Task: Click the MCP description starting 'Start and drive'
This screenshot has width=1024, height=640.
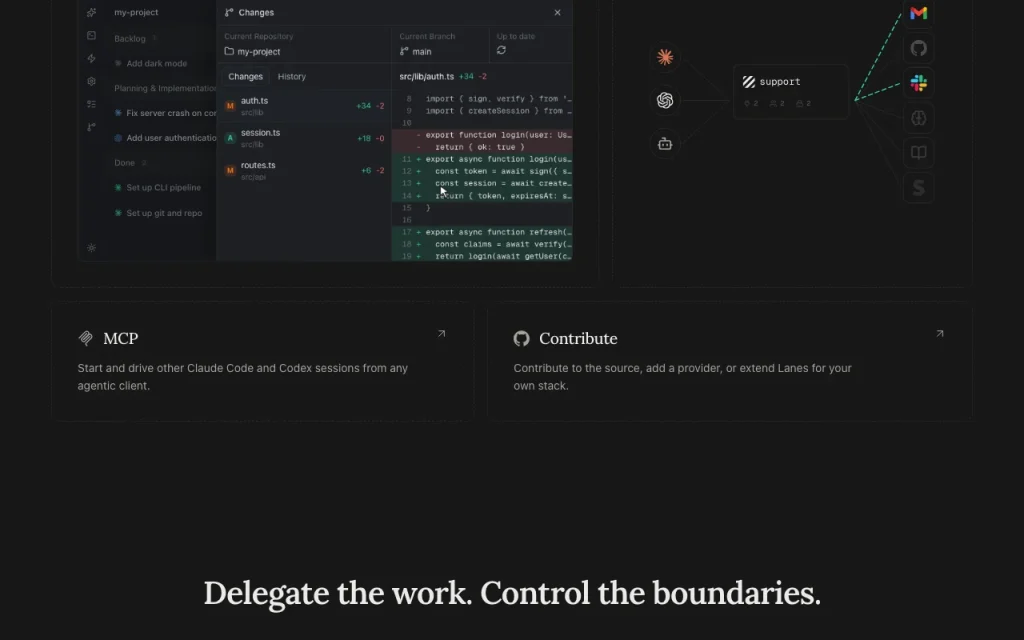Action: pyautogui.click(x=242, y=377)
